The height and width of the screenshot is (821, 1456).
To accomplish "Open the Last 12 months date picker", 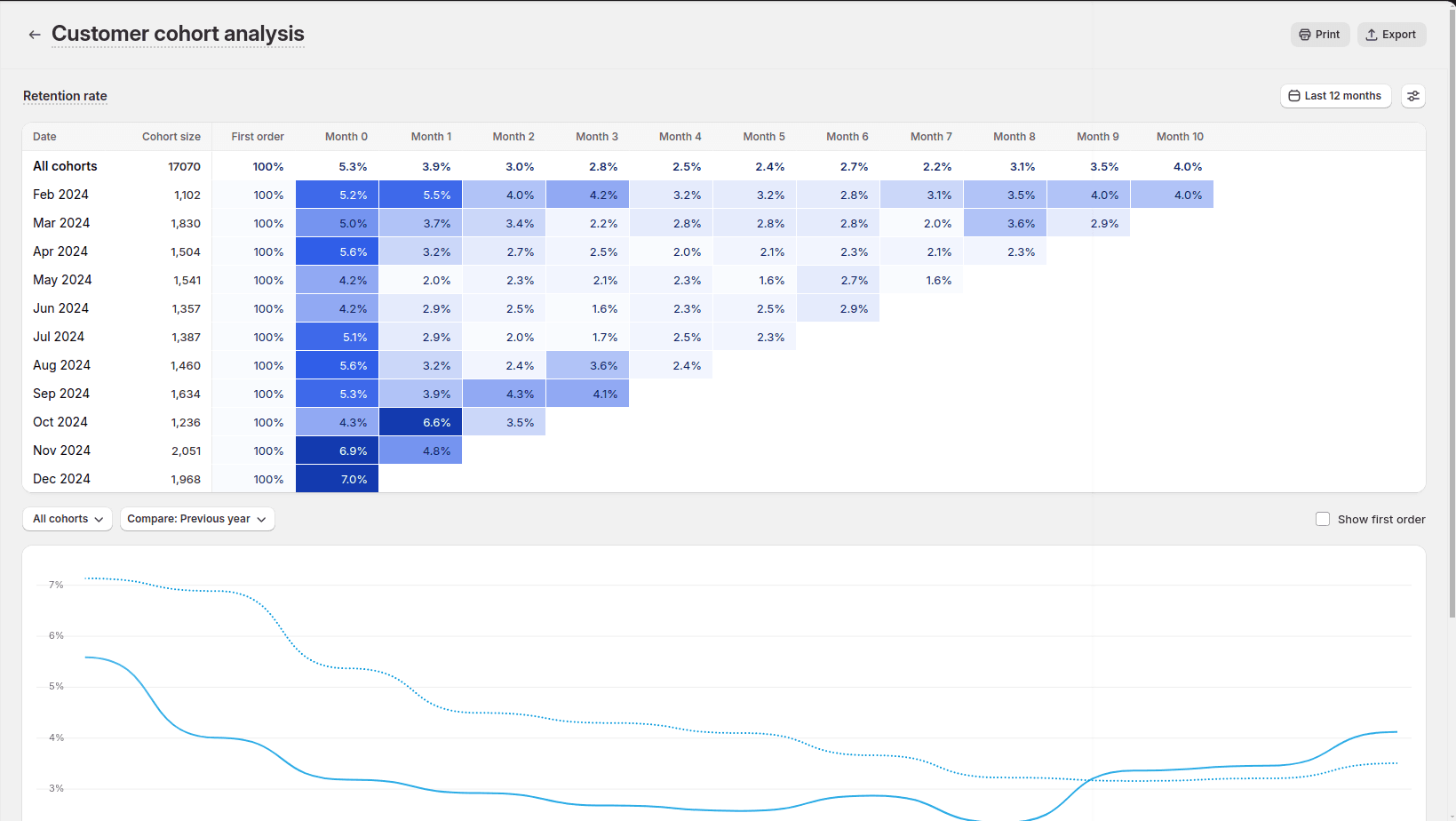I will click(x=1335, y=96).
